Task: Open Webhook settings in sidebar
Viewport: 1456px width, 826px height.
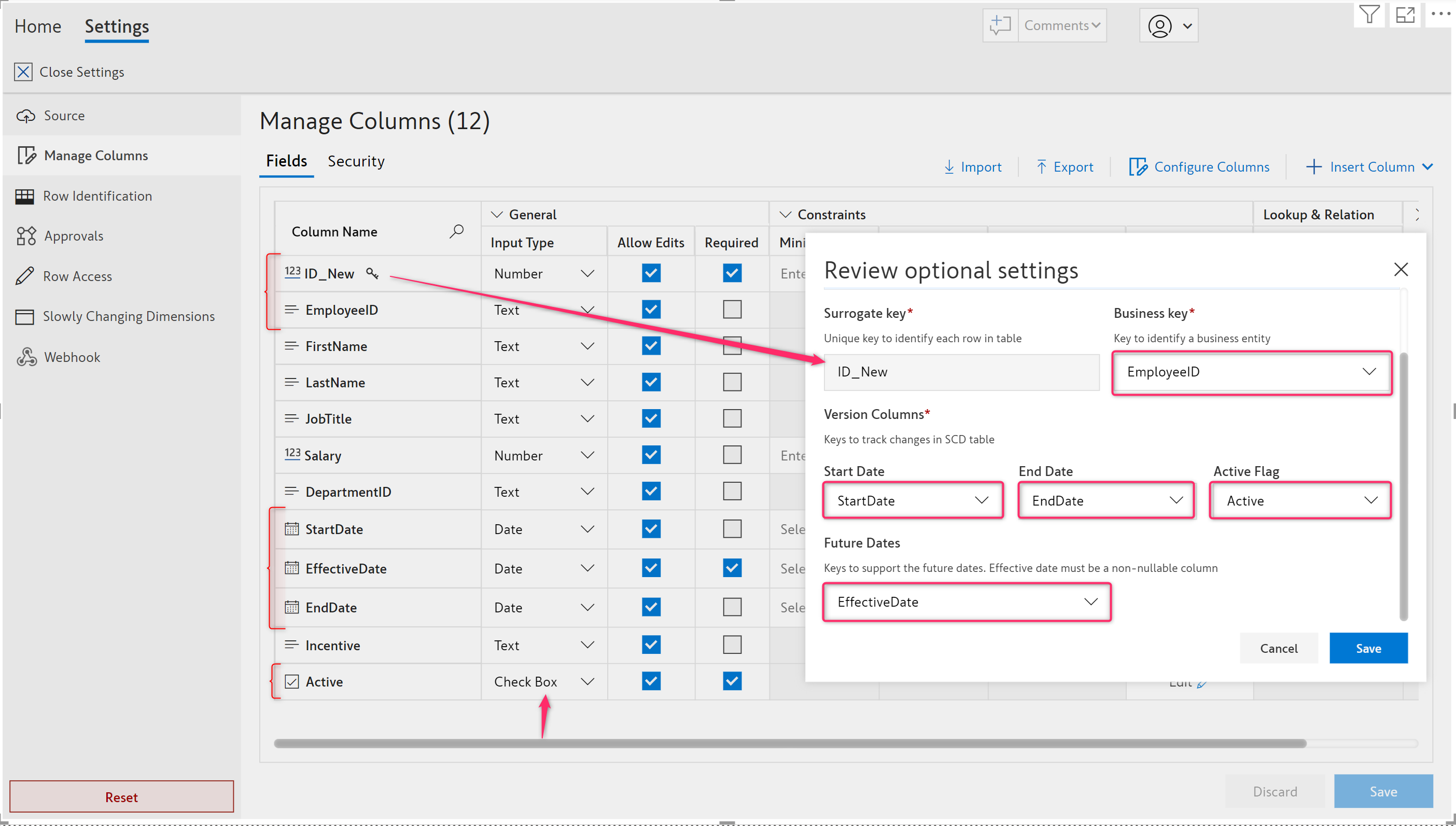Action: coord(72,357)
